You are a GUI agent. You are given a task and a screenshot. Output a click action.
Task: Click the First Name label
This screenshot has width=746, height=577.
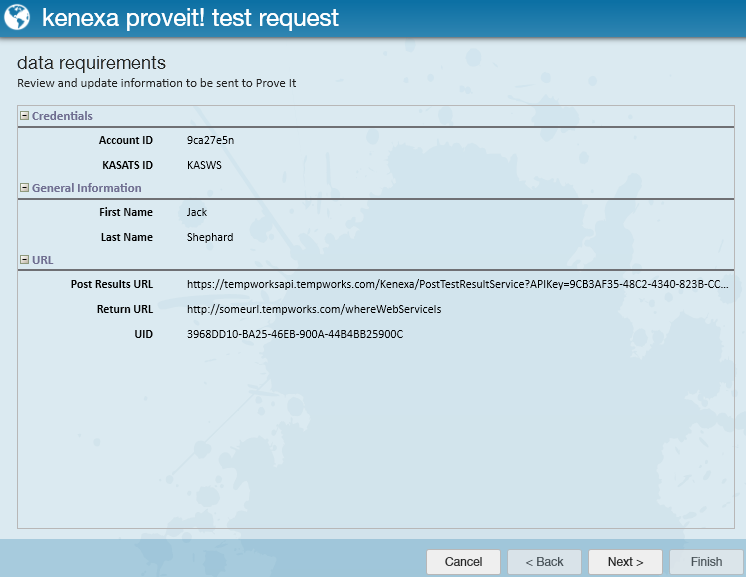point(126,212)
